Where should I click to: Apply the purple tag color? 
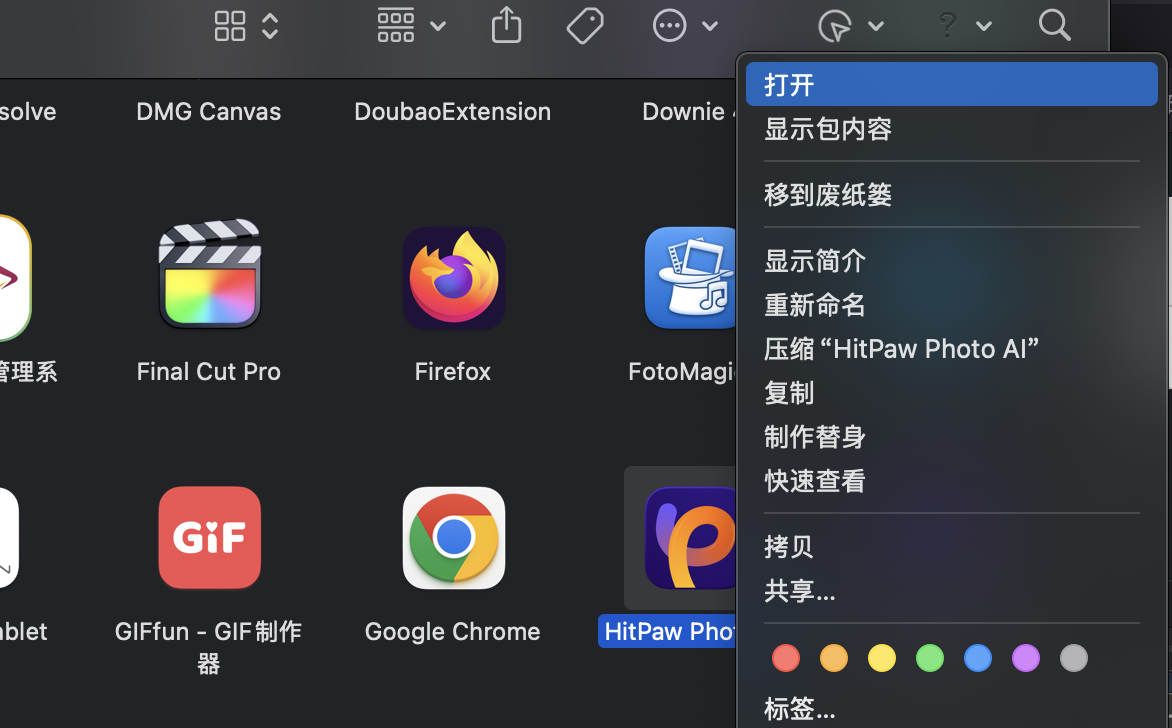tap(1026, 658)
